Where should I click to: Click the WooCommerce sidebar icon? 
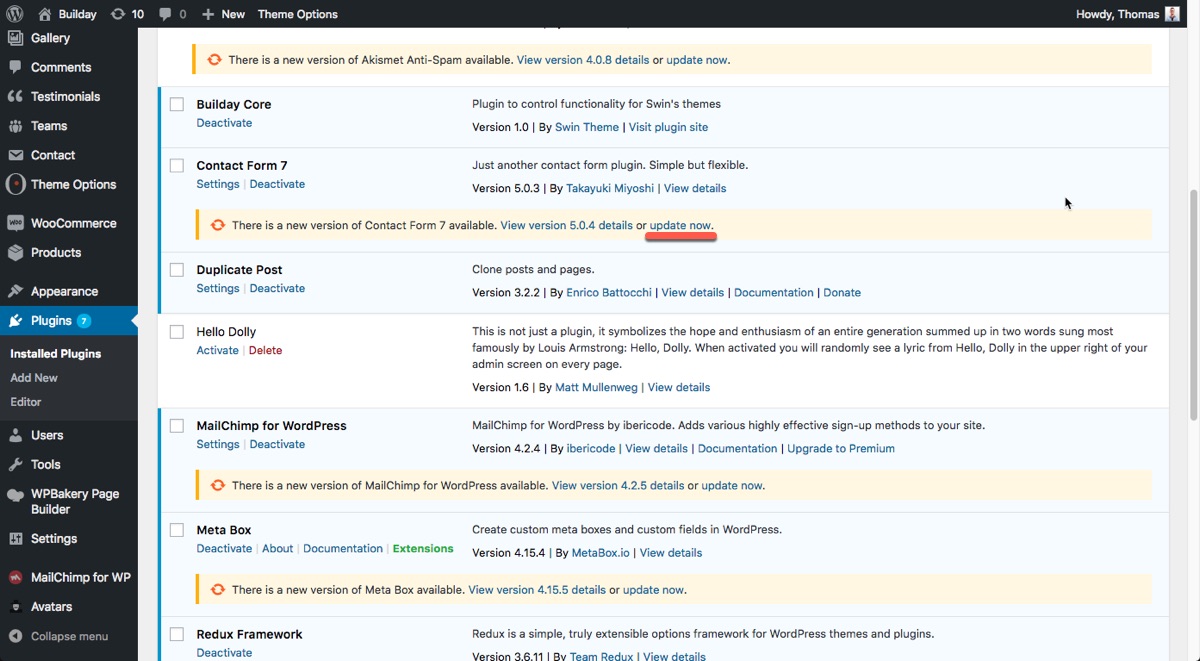pos(15,223)
